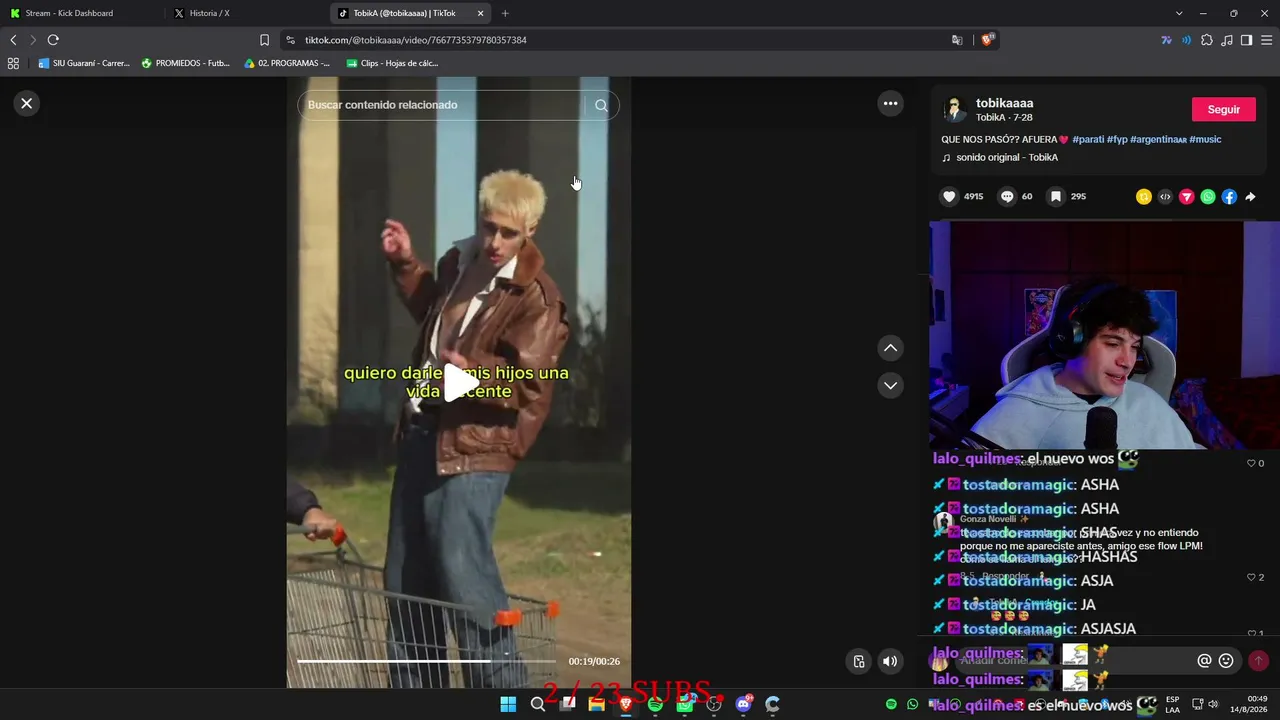Open the Windows Start menu
Viewport: 1280px width, 720px height.
508,704
